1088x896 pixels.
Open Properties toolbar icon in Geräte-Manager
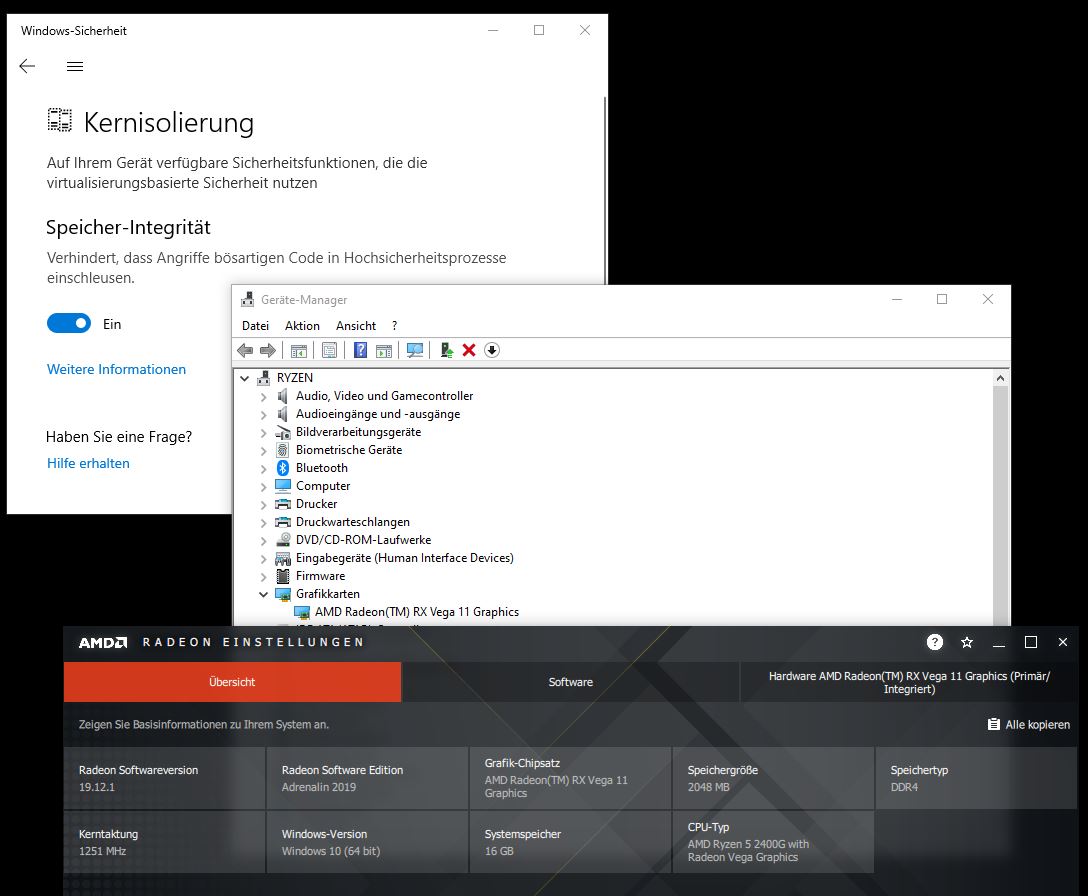pos(330,350)
